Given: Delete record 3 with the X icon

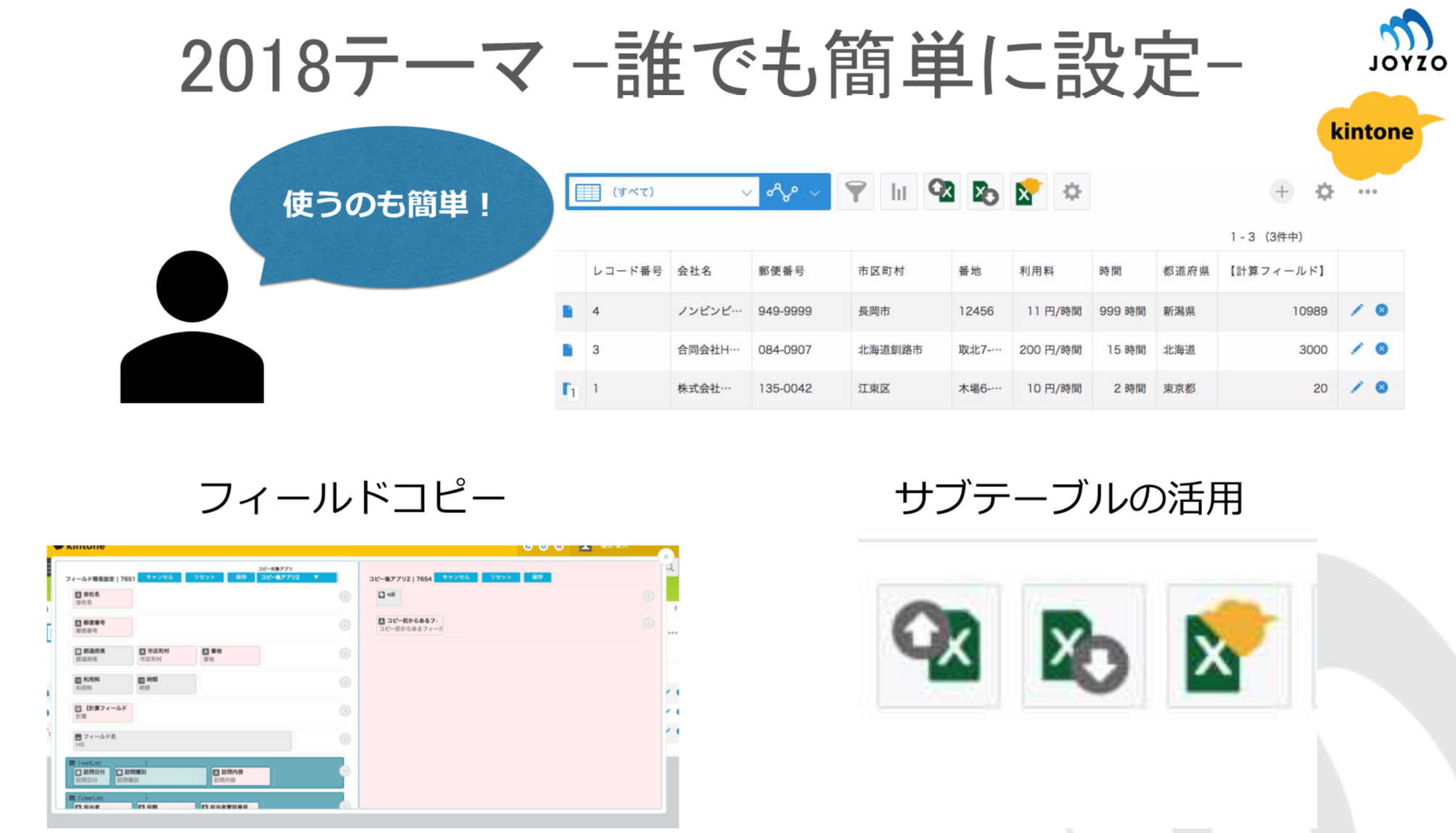Looking at the screenshot, I should (x=1382, y=349).
